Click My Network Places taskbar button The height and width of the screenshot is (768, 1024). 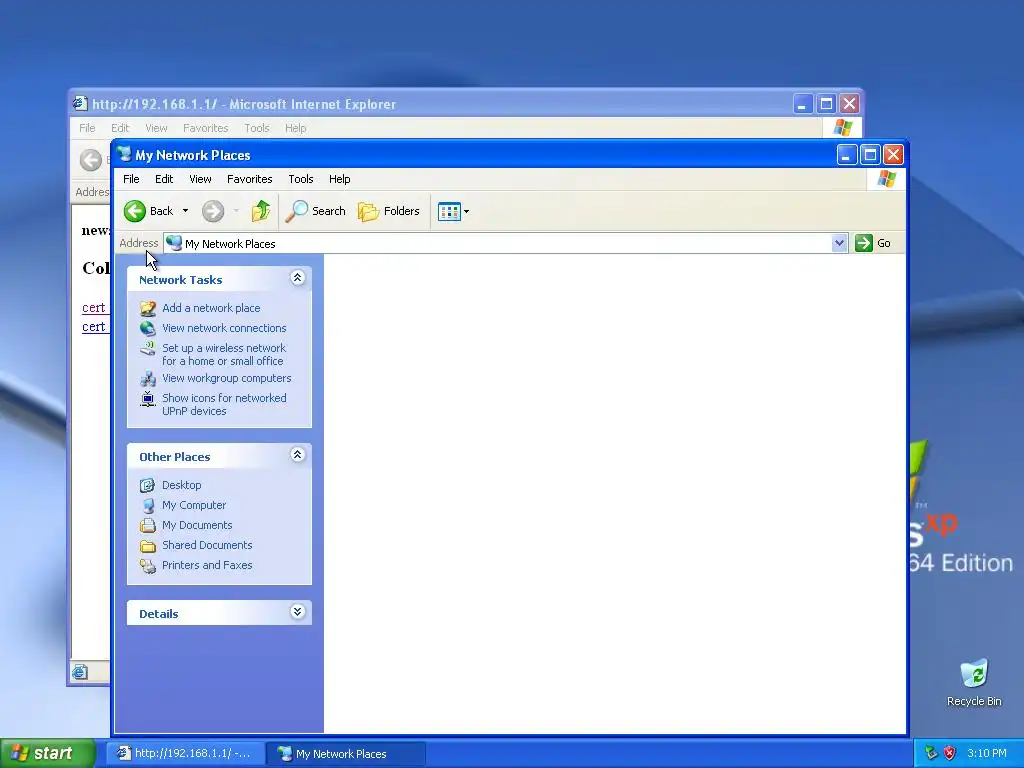click(x=347, y=754)
